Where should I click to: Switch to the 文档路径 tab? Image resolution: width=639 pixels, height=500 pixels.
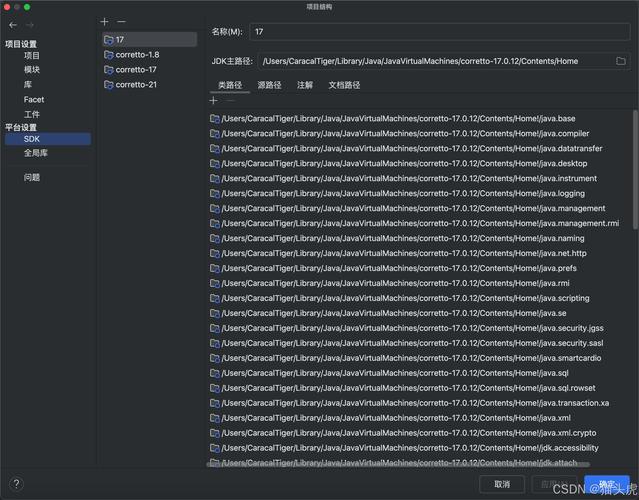[344, 86]
